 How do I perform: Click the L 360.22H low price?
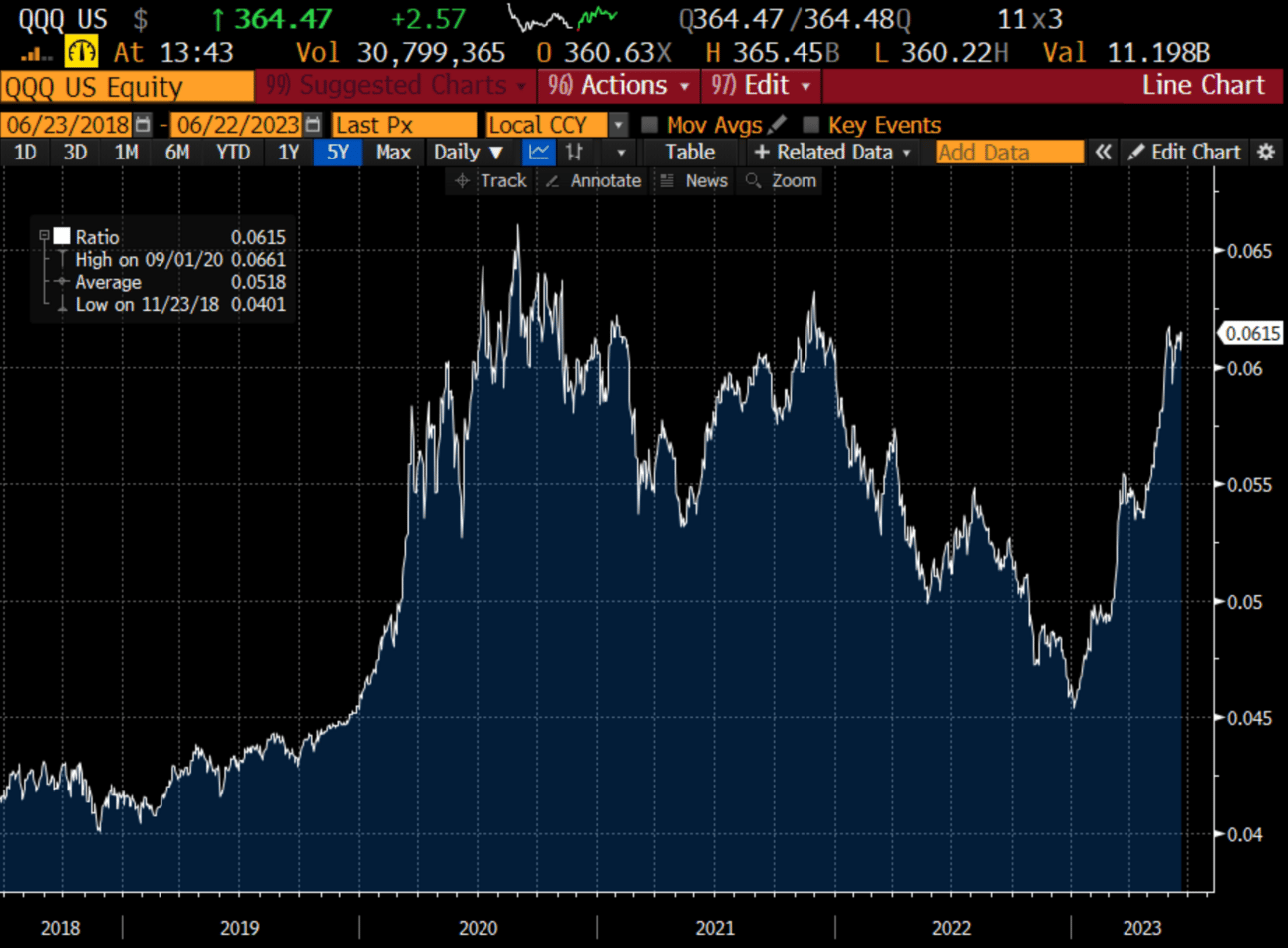pos(940,52)
